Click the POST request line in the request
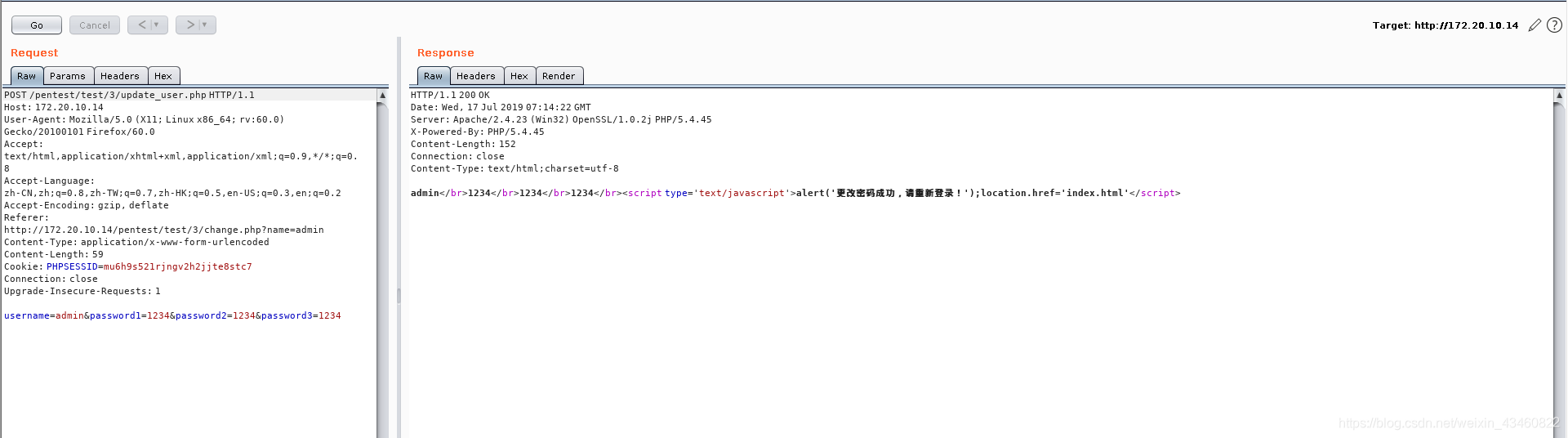 tap(129, 95)
